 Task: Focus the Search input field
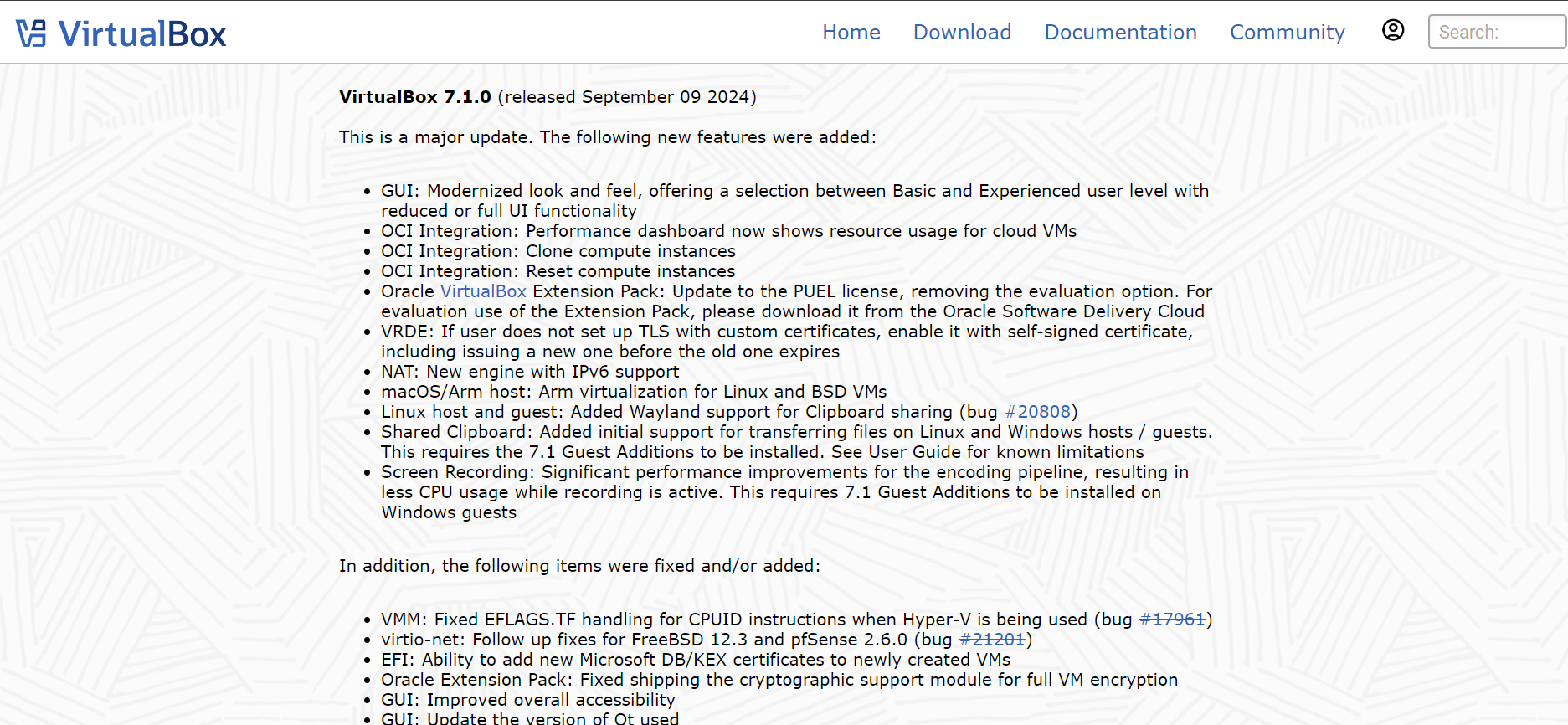1496,32
